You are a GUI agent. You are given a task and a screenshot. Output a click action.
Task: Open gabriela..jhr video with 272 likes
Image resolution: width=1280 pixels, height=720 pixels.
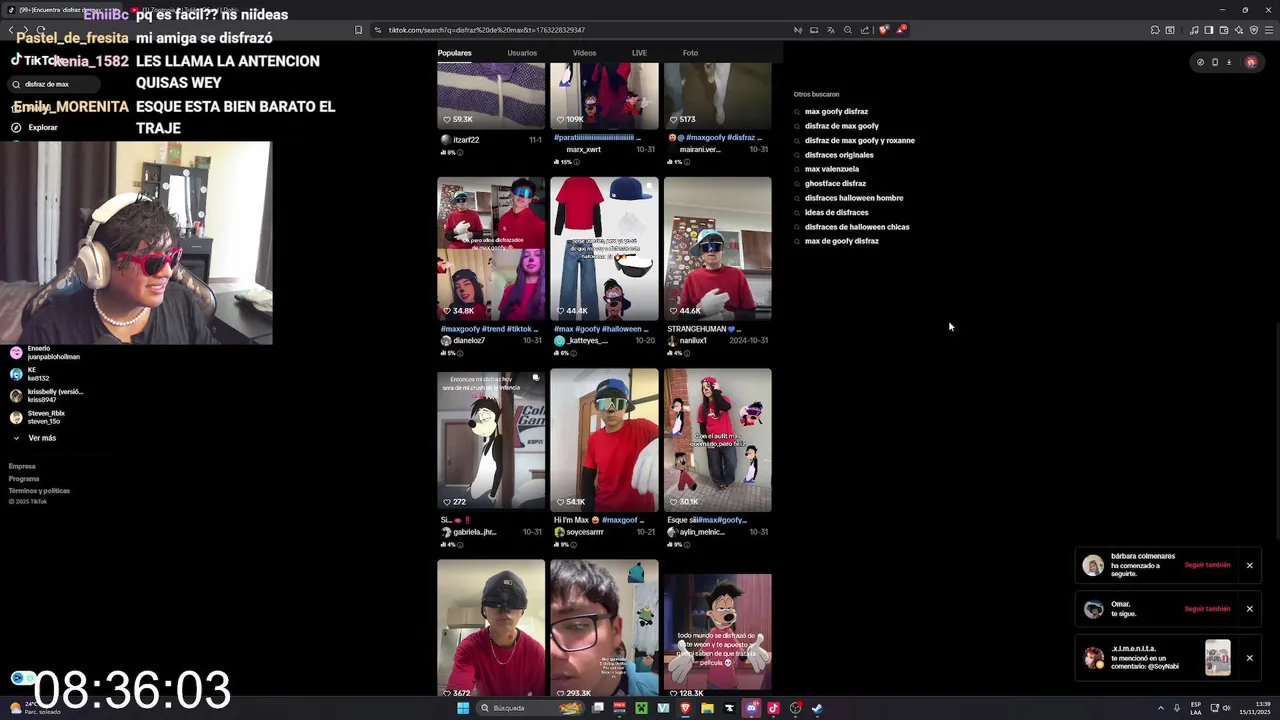491,440
